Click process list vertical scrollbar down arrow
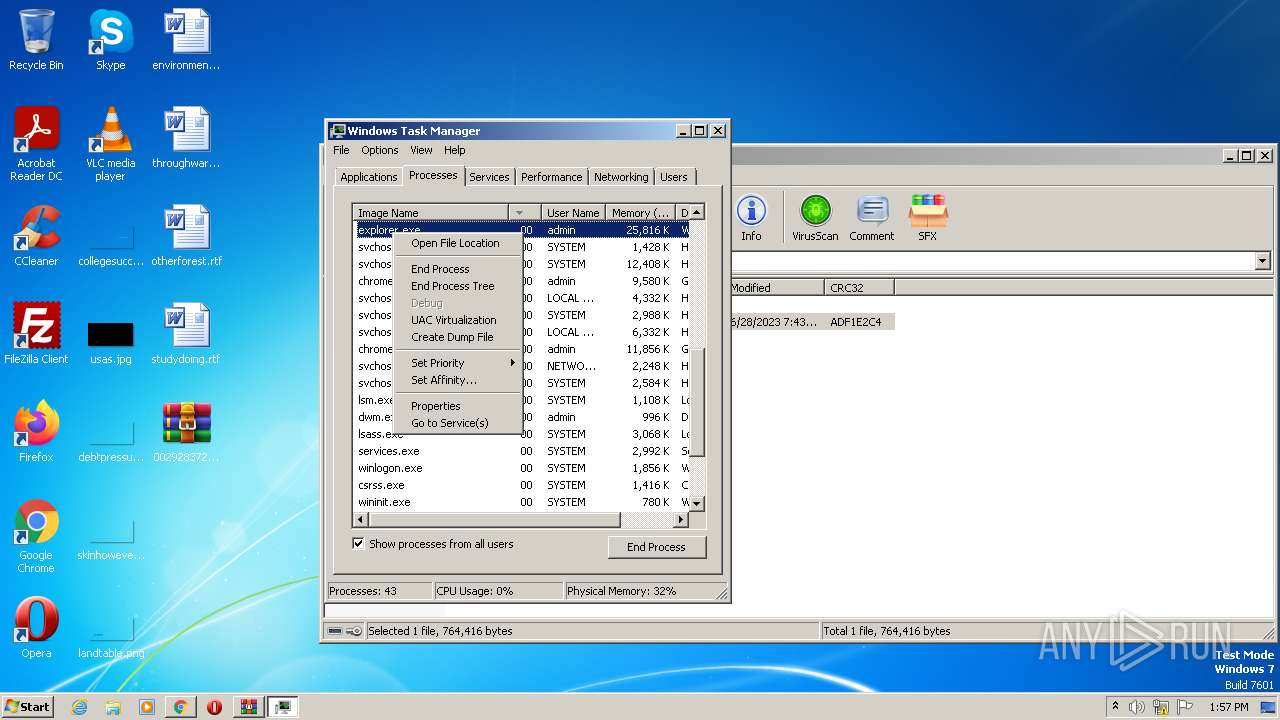 (697, 504)
